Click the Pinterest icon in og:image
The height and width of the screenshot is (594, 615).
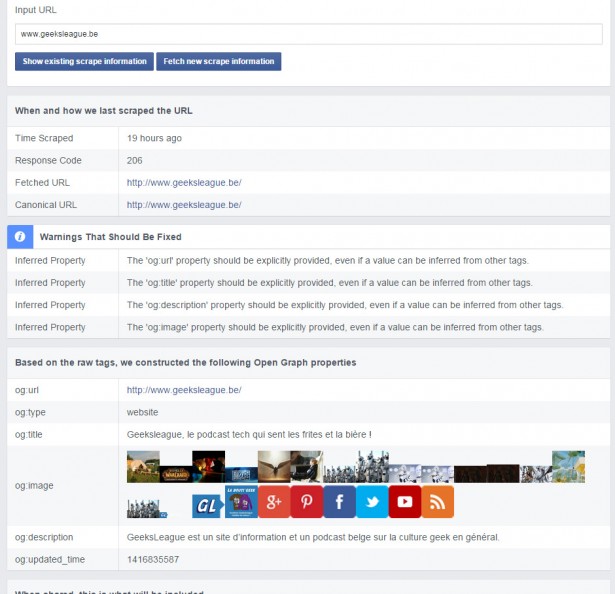(307, 501)
